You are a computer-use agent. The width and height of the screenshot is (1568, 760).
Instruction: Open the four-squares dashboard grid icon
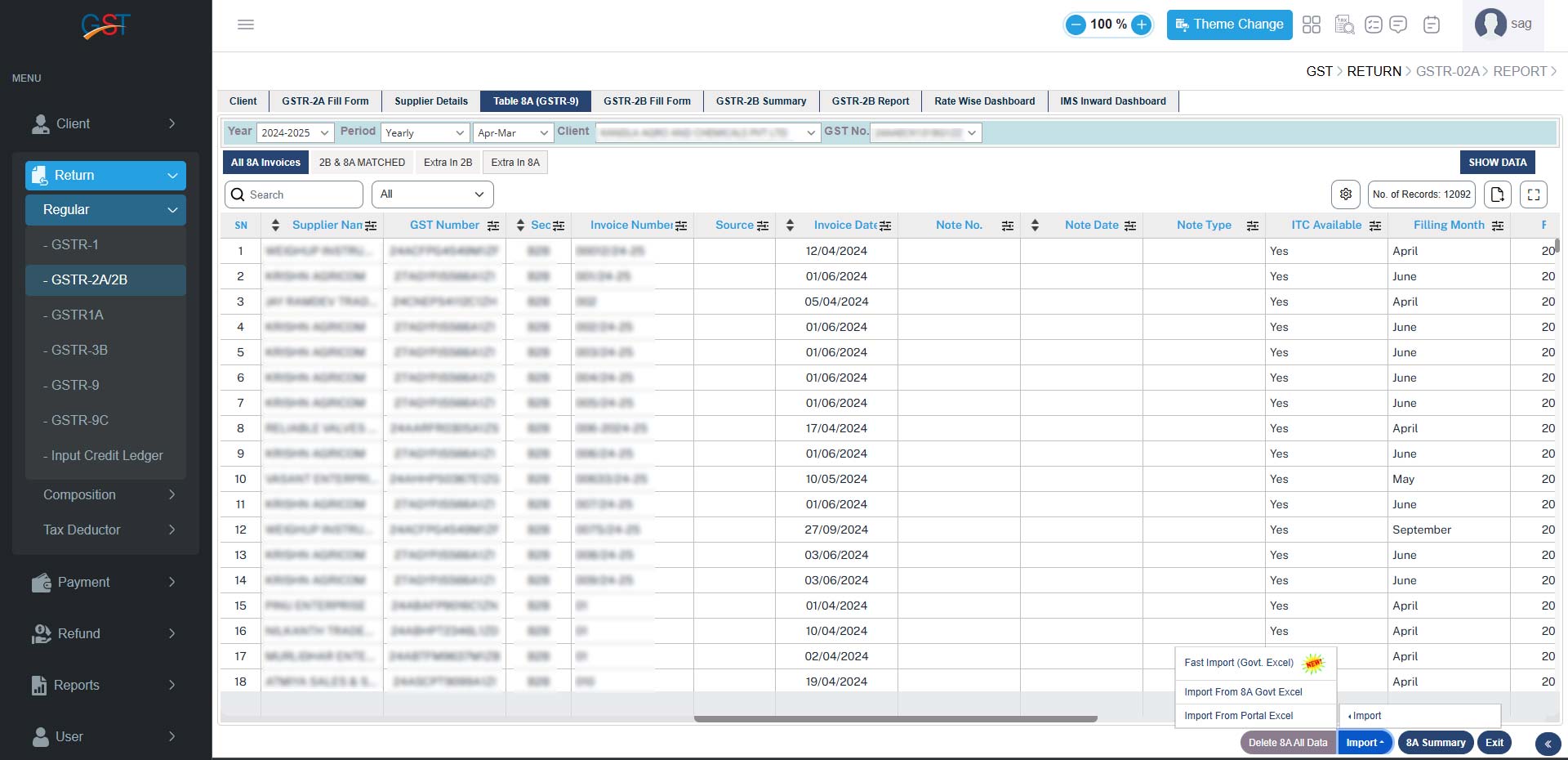[1312, 25]
